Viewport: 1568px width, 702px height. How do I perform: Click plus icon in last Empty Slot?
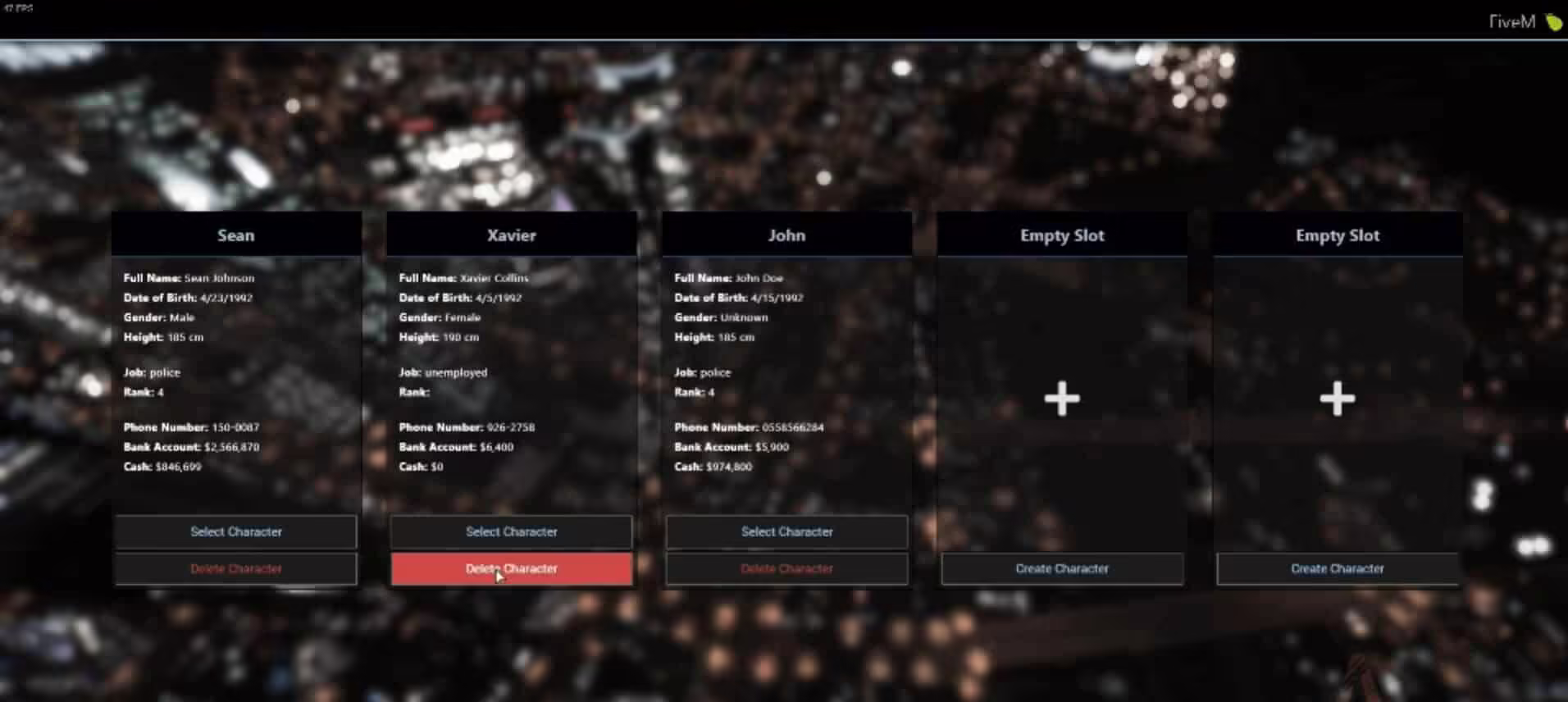tap(1338, 399)
